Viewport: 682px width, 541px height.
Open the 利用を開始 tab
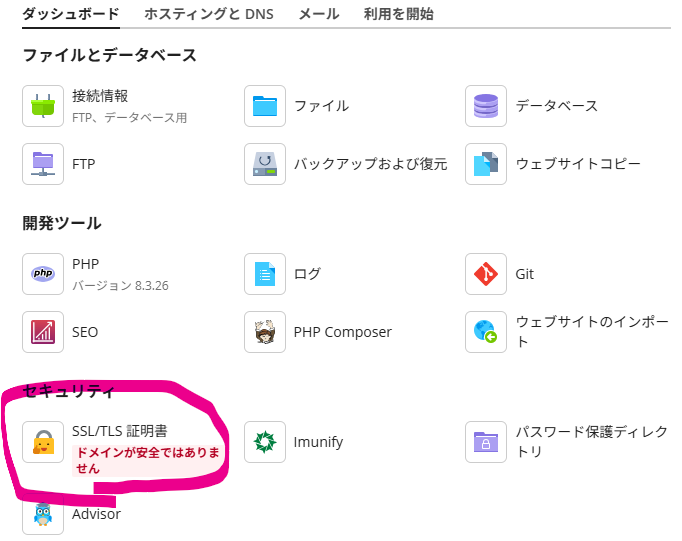coord(398,14)
